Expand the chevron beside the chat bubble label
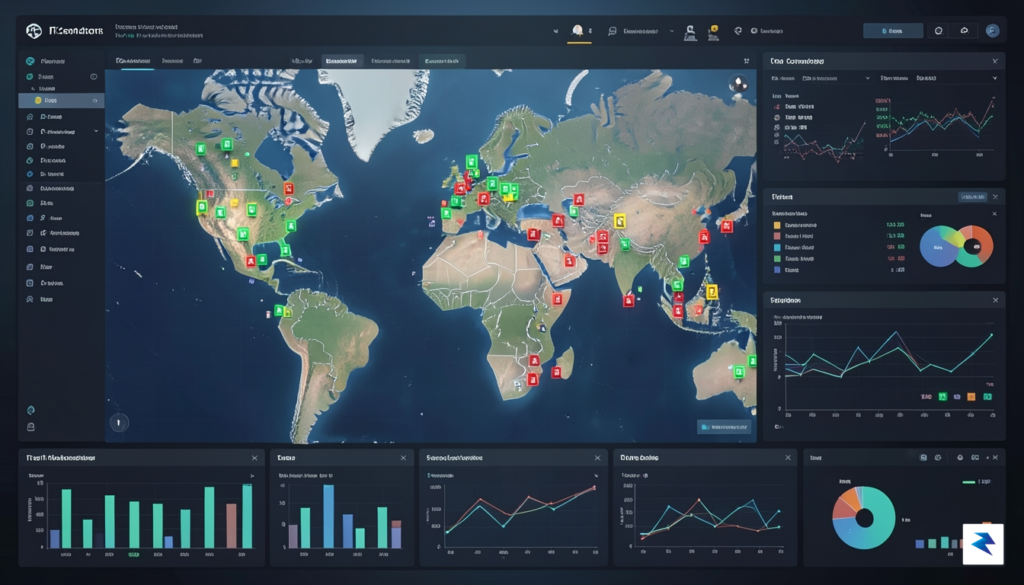The height and width of the screenshot is (585, 1024). (672, 31)
